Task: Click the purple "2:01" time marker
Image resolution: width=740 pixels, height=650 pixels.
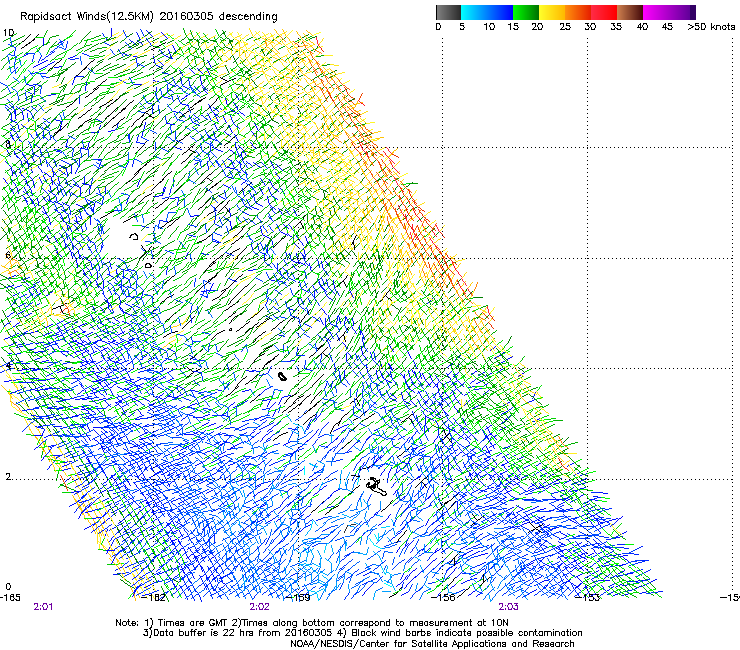Action: click(x=43, y=607)
